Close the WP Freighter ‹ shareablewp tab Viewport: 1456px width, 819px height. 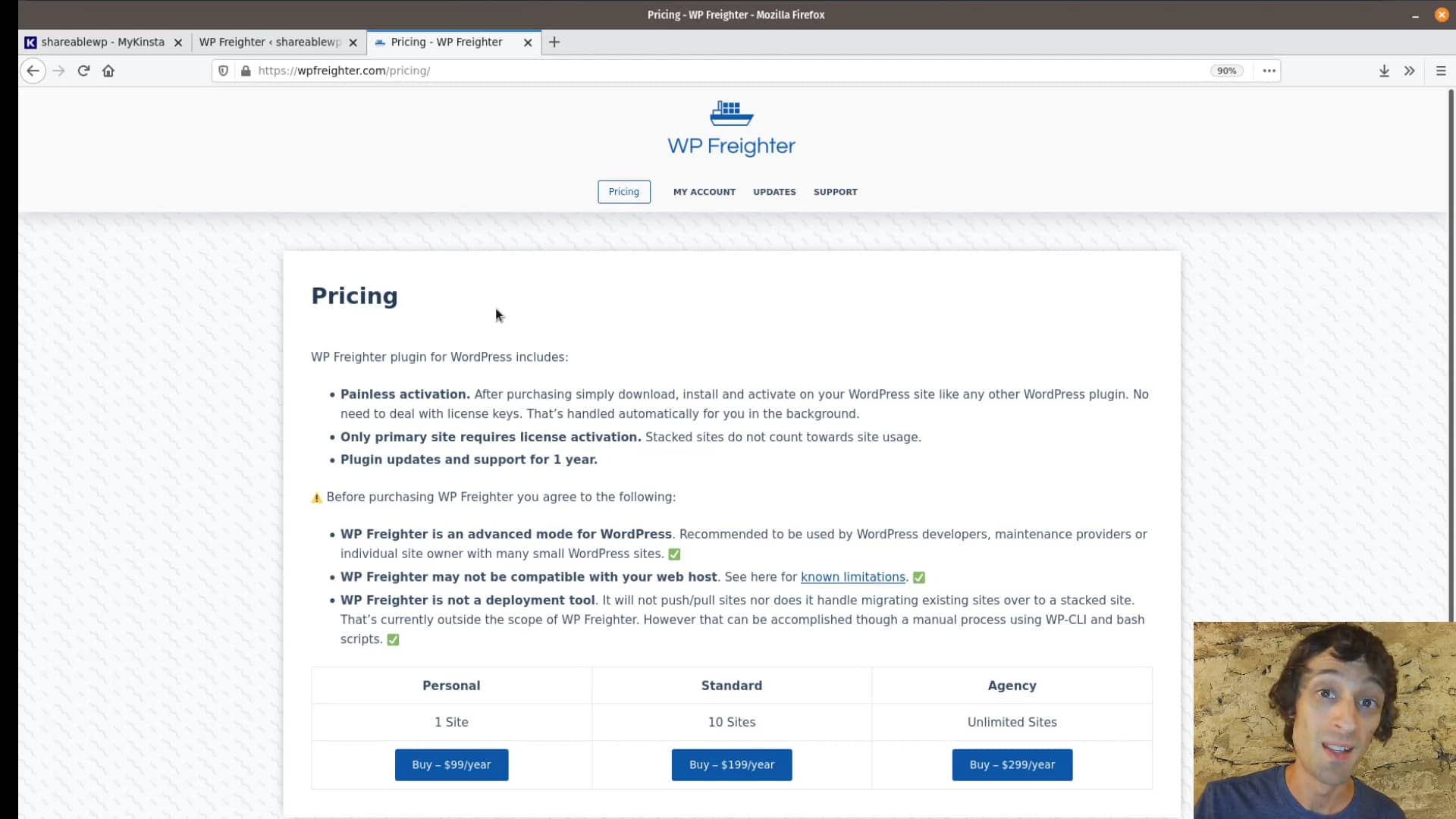tap(353, 42)
